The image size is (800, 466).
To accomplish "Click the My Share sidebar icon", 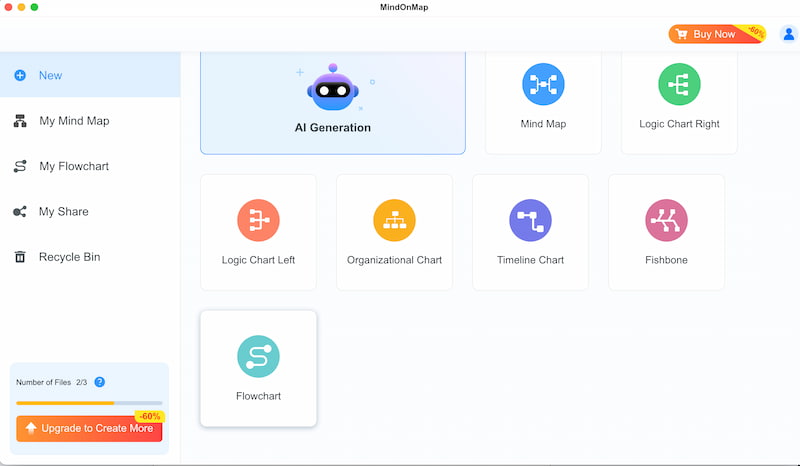I will 20,211.
